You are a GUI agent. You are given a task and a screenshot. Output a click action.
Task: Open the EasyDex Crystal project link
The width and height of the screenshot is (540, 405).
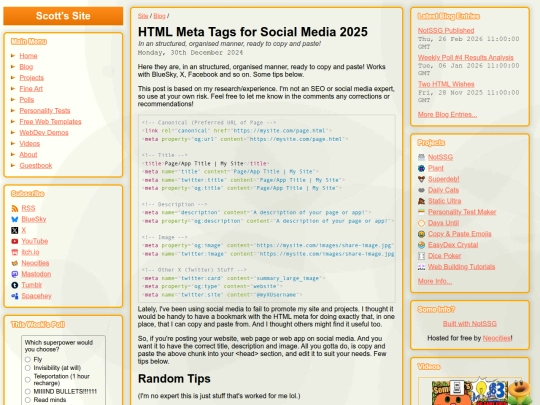pos(453,245)
